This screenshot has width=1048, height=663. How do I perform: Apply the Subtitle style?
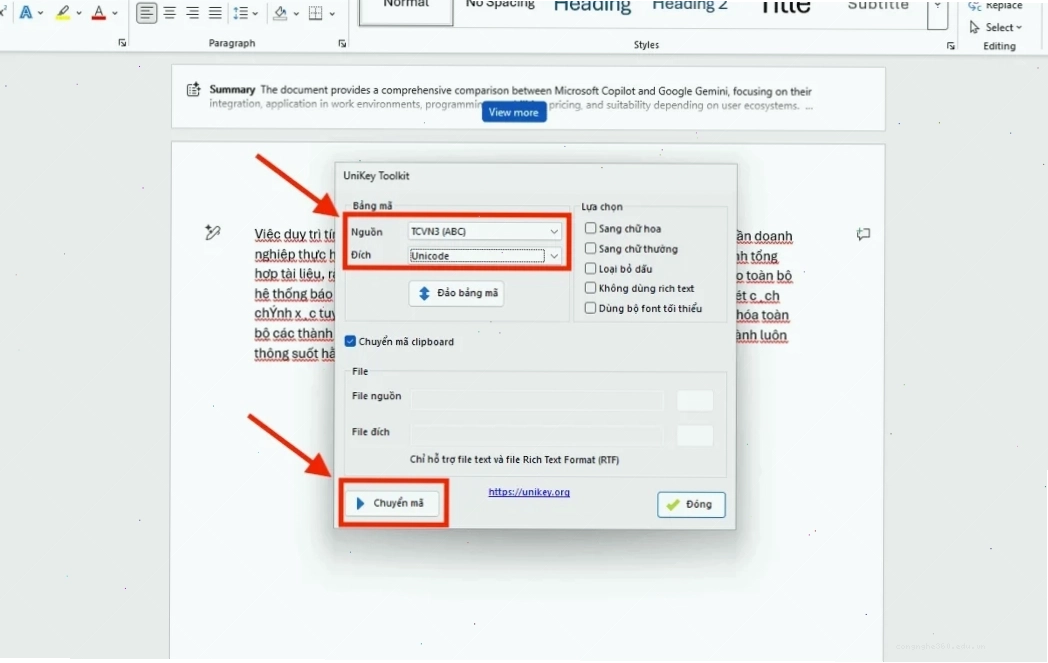(x=878, y=7)
